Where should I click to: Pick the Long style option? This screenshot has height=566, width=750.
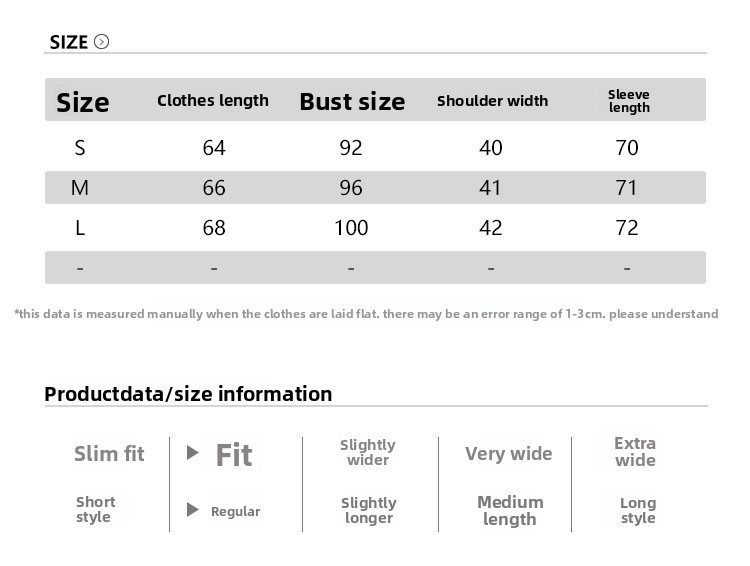coord(637,510)
